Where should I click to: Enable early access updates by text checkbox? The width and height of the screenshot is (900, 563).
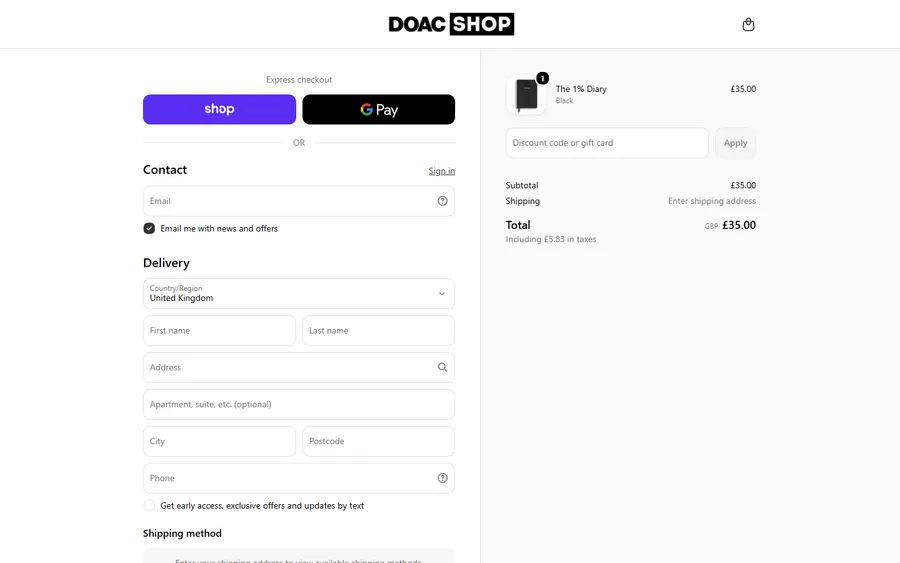point(149,506)
